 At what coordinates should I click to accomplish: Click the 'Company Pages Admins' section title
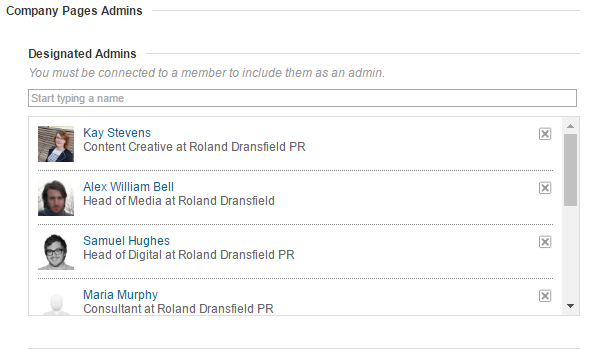pyautogui.click(x=74, y=11)
